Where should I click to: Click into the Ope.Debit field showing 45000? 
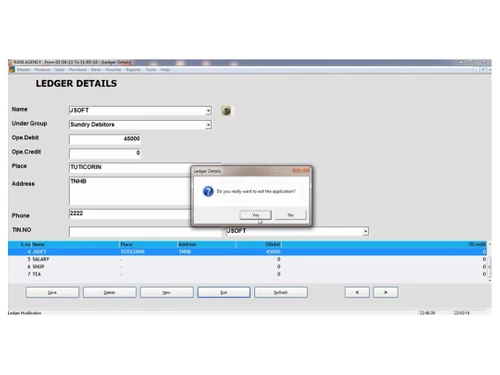tap(105, 139)
